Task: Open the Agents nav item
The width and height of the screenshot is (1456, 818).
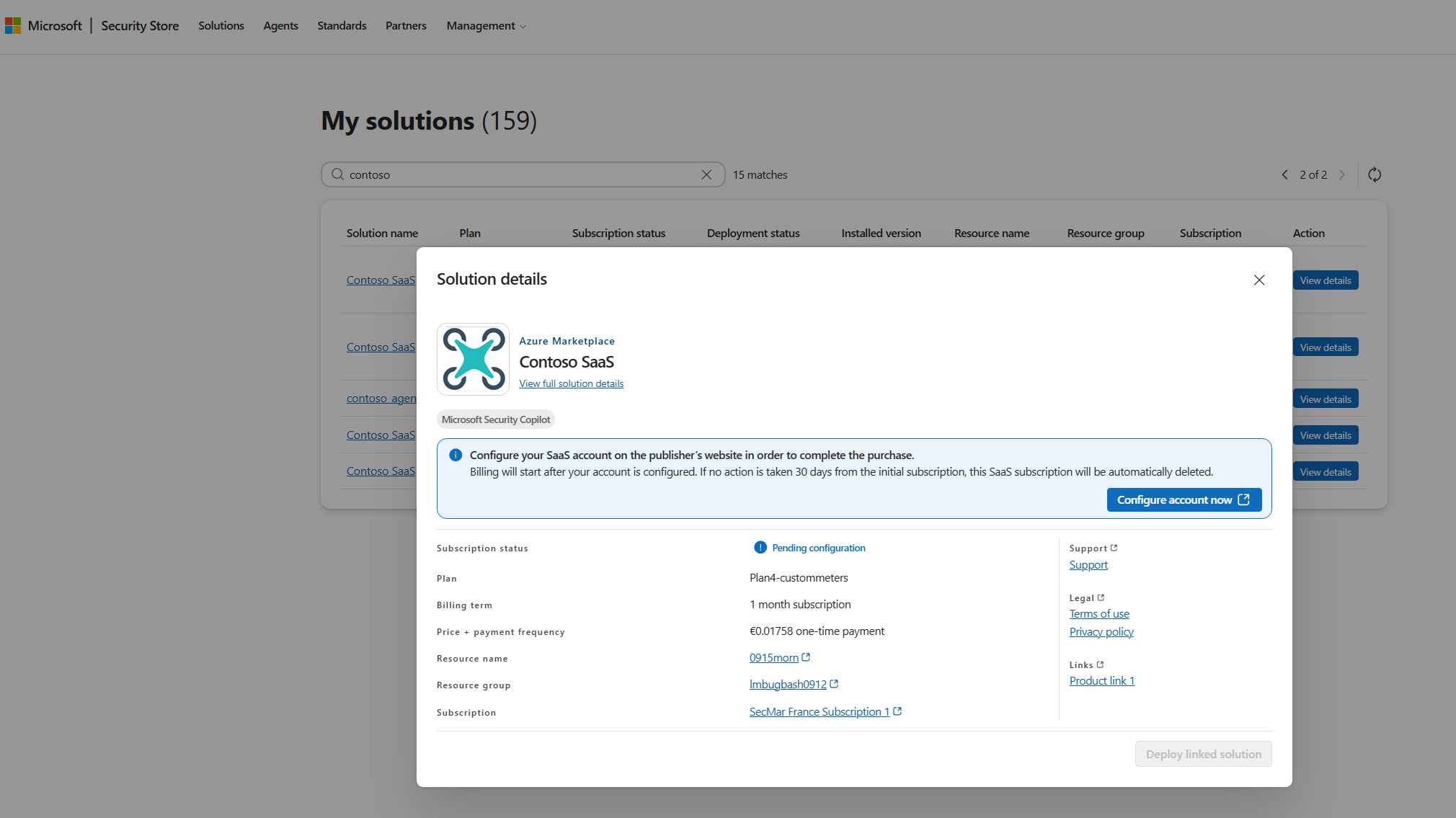Action: point(280,26)
